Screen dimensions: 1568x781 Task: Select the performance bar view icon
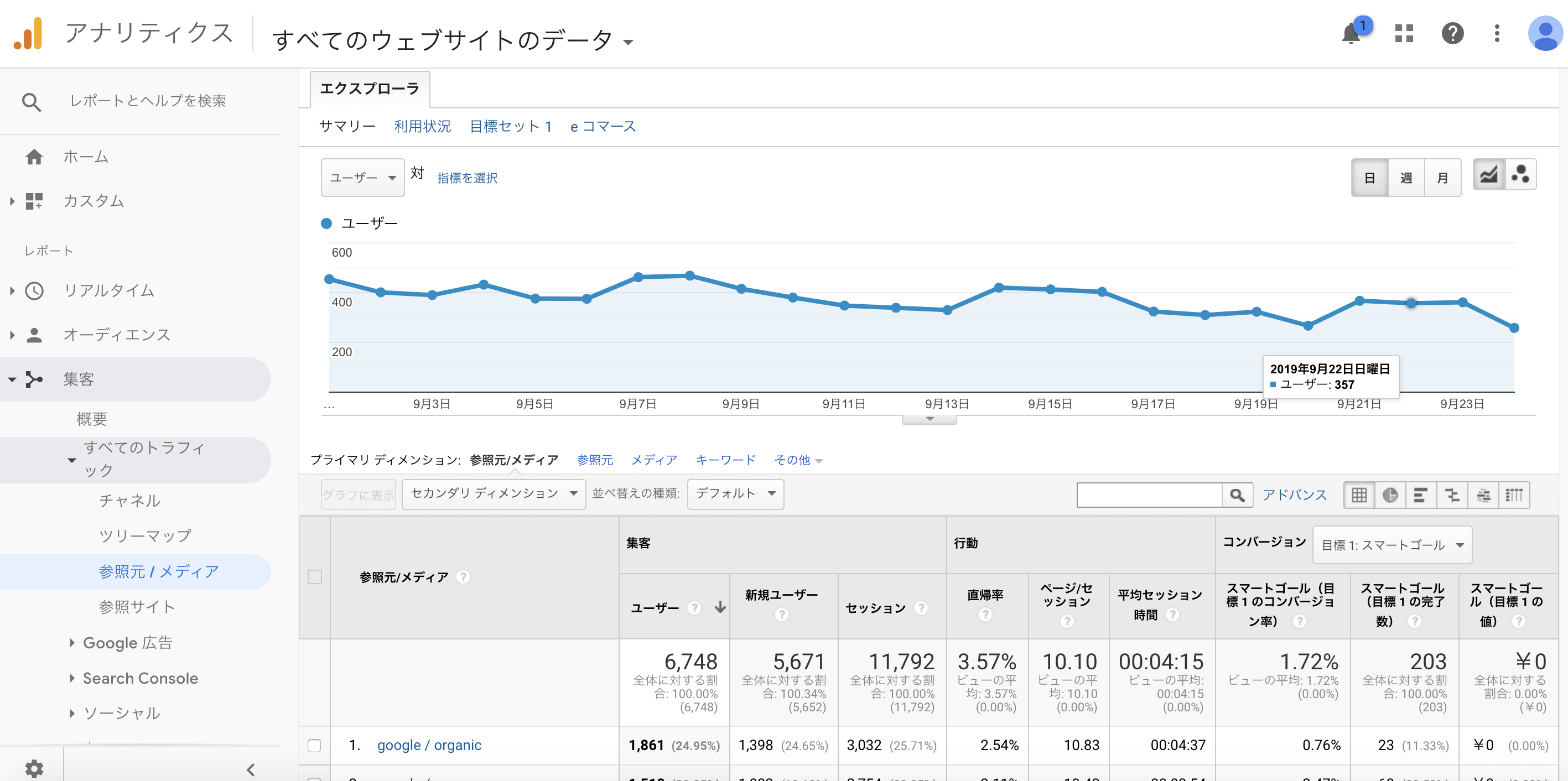pos(1421,495)
